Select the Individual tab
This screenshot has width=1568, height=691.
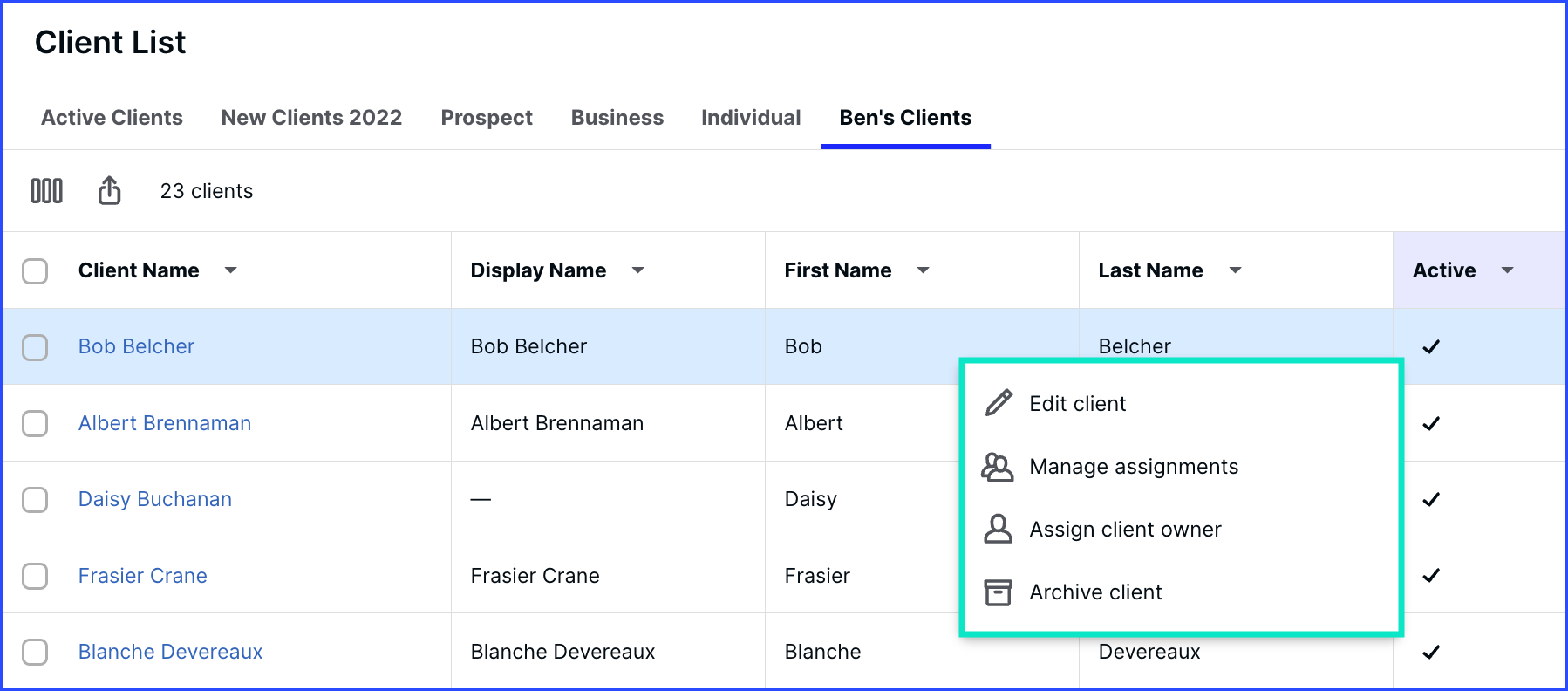[751, 118]
